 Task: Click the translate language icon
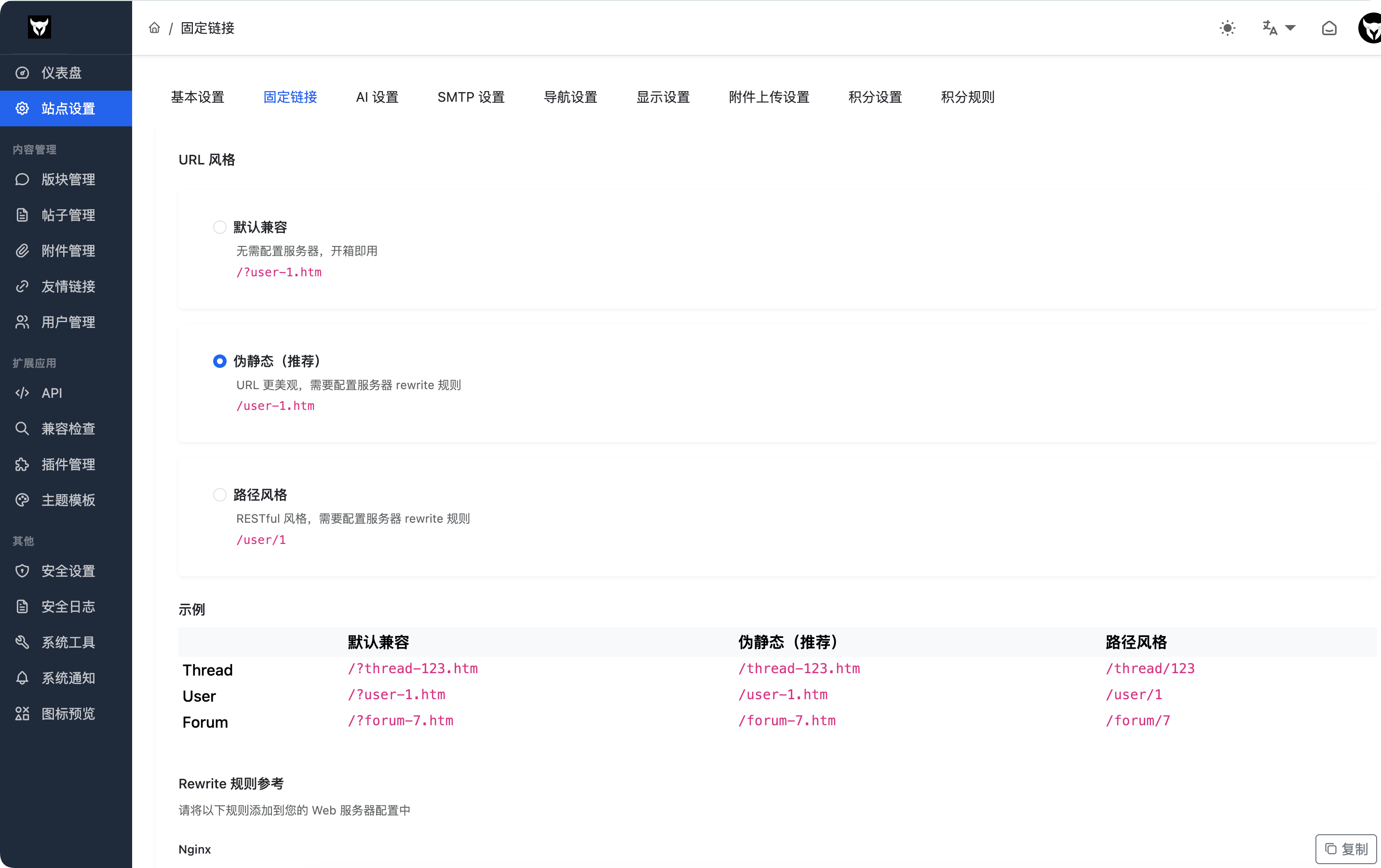(x=1270, y=28)
